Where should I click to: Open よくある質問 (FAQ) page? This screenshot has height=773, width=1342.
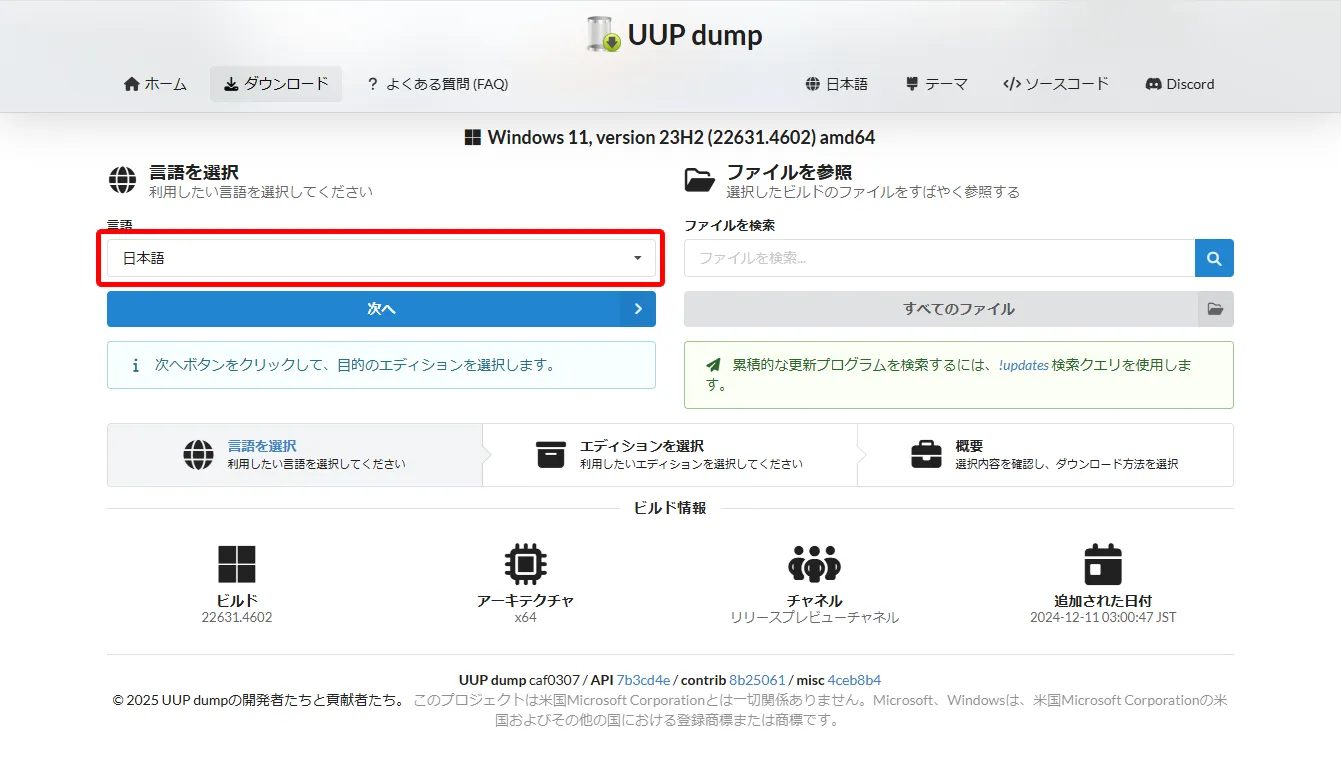(437, 84)
